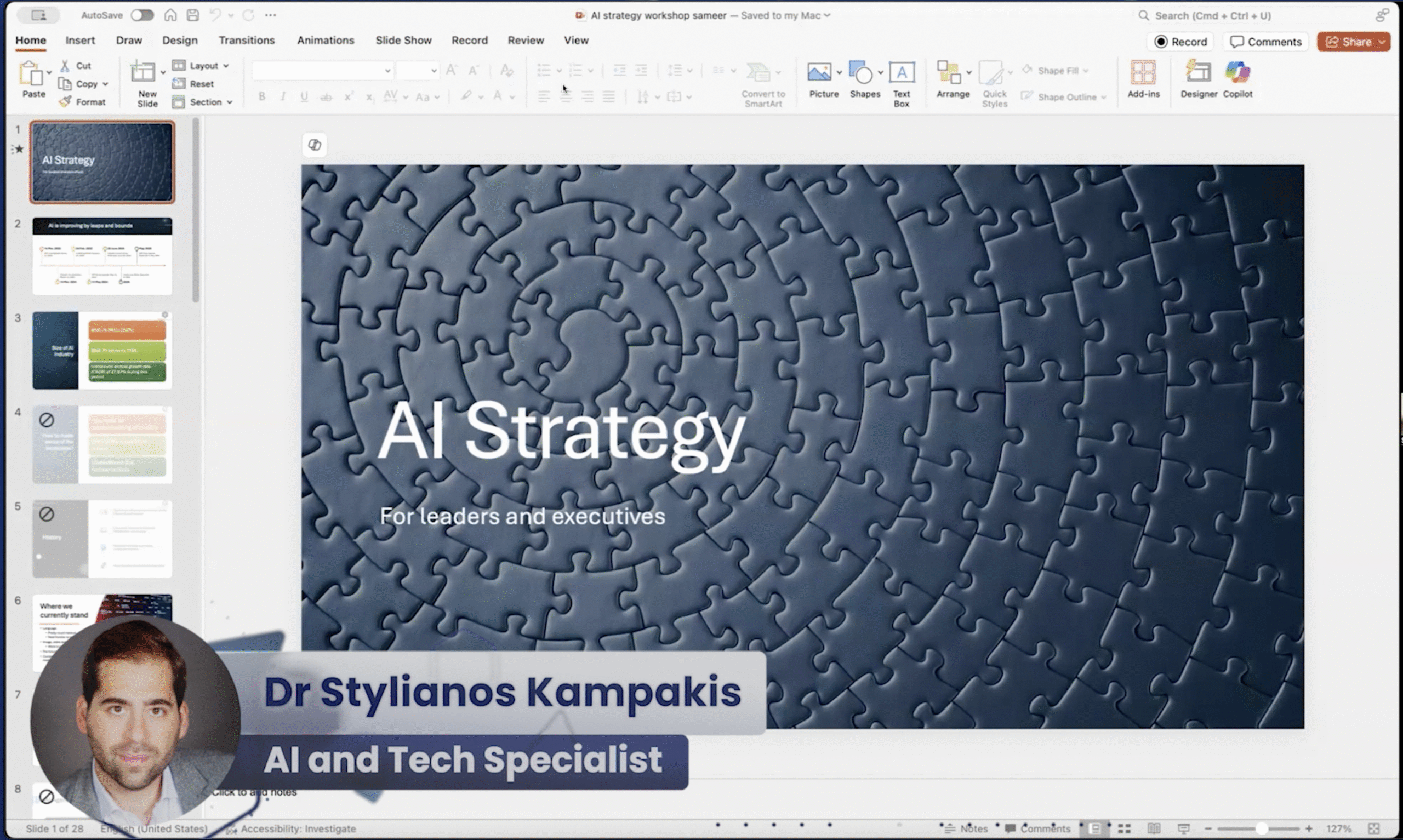
Task: Switch to Slide Sorter view icon
Action: pyautogui.click(x=1125, y=828)
